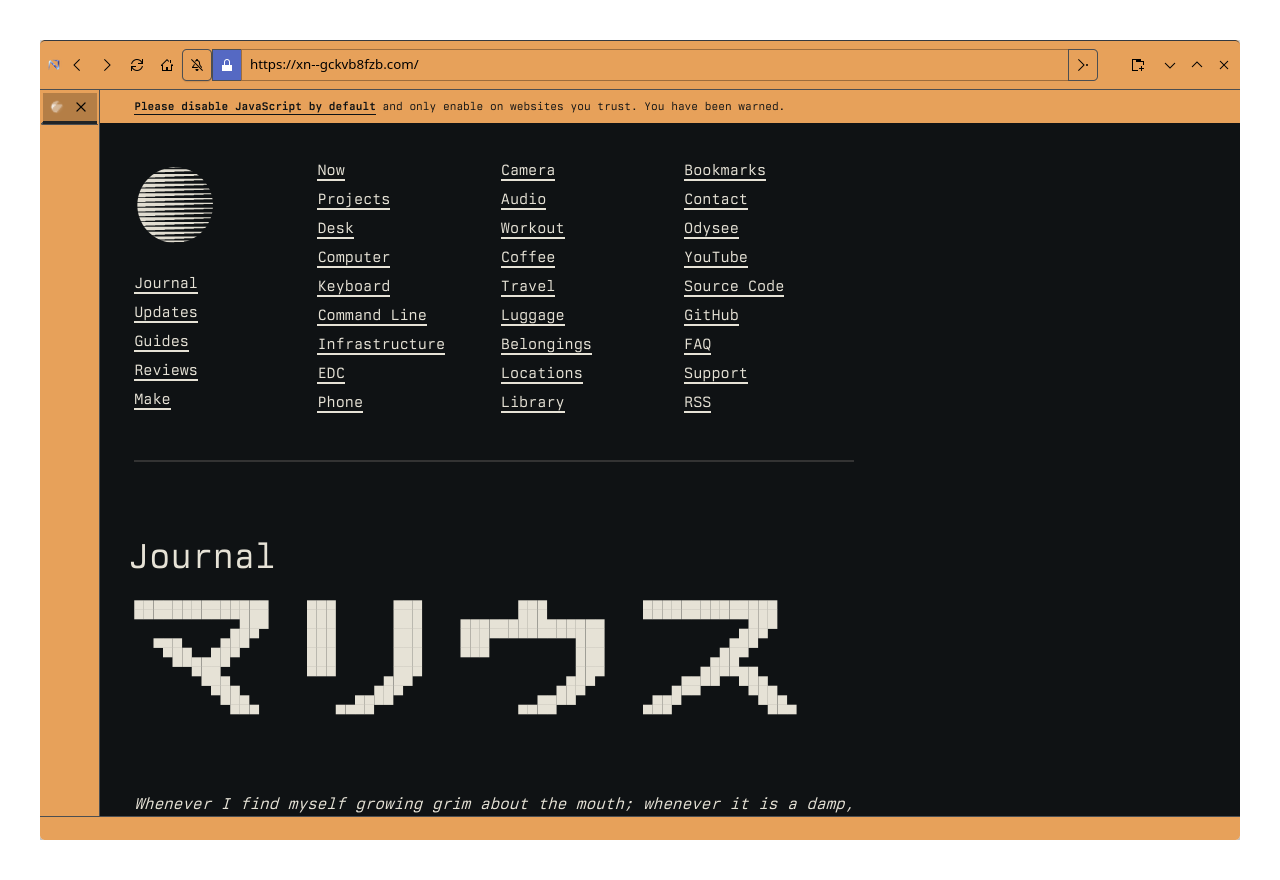Open the Belongings link
This screenshot has height=880, width=1280.
tap(546, 345)
